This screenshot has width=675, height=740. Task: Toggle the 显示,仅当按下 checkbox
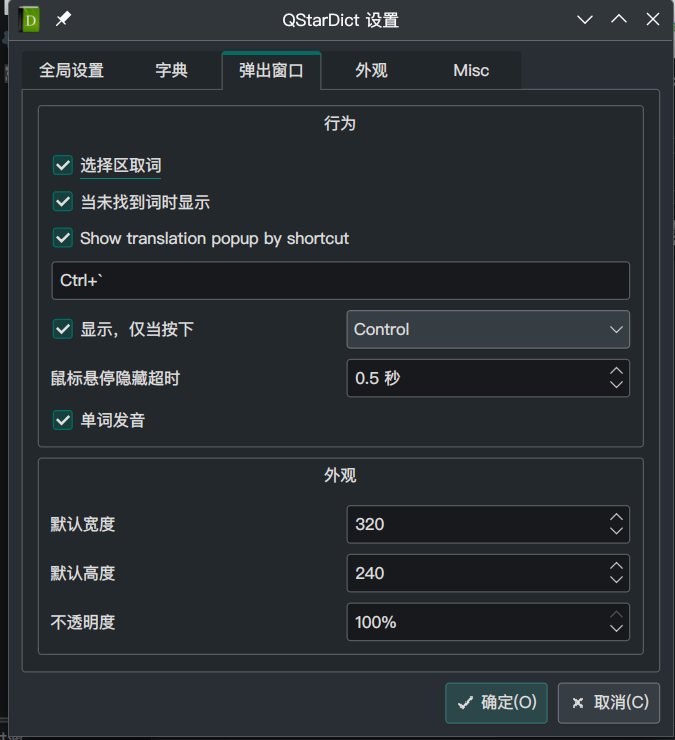(63, 329)
